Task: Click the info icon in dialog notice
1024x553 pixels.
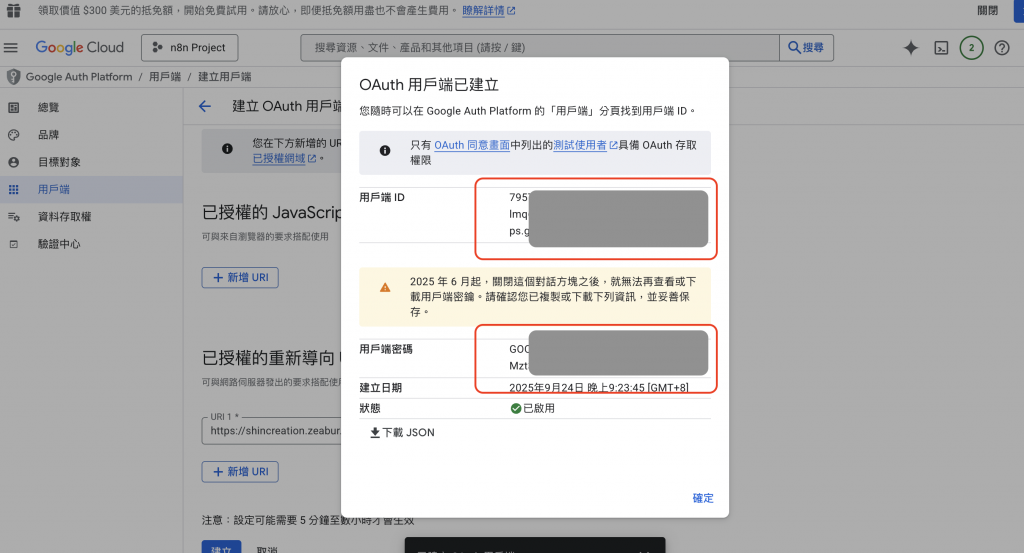Action: pos(385,151)
